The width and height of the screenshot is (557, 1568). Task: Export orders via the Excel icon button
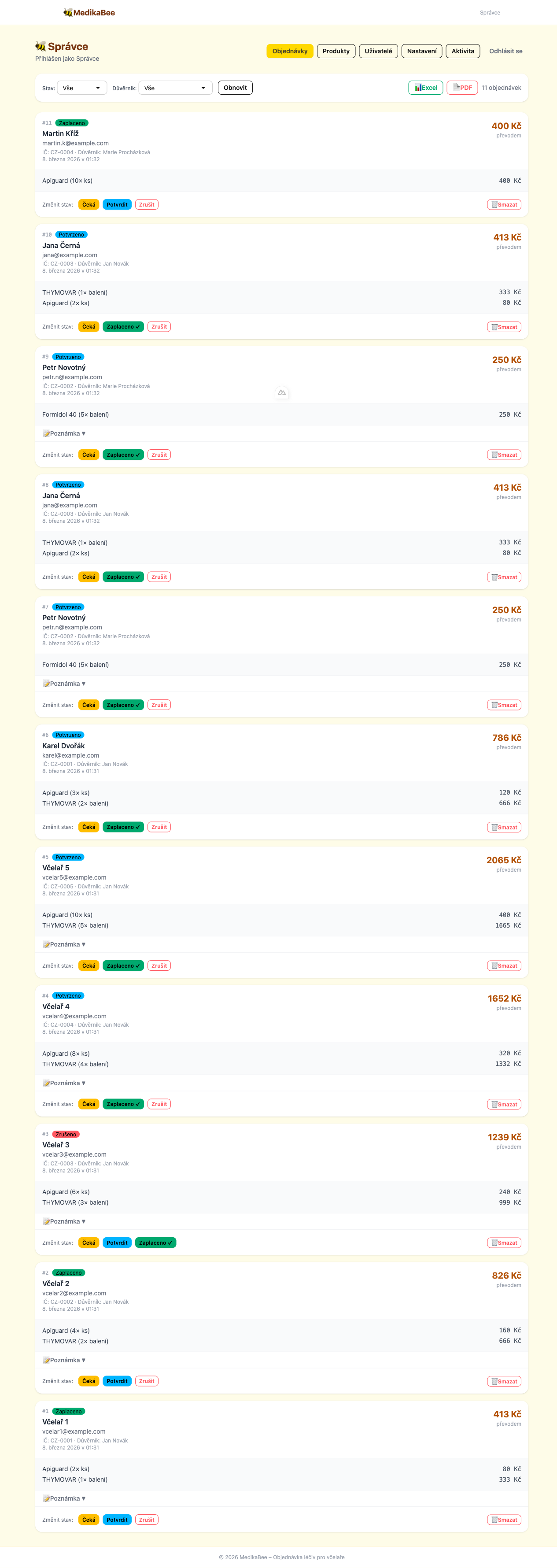pyautogui.click(x=425, y=88)
